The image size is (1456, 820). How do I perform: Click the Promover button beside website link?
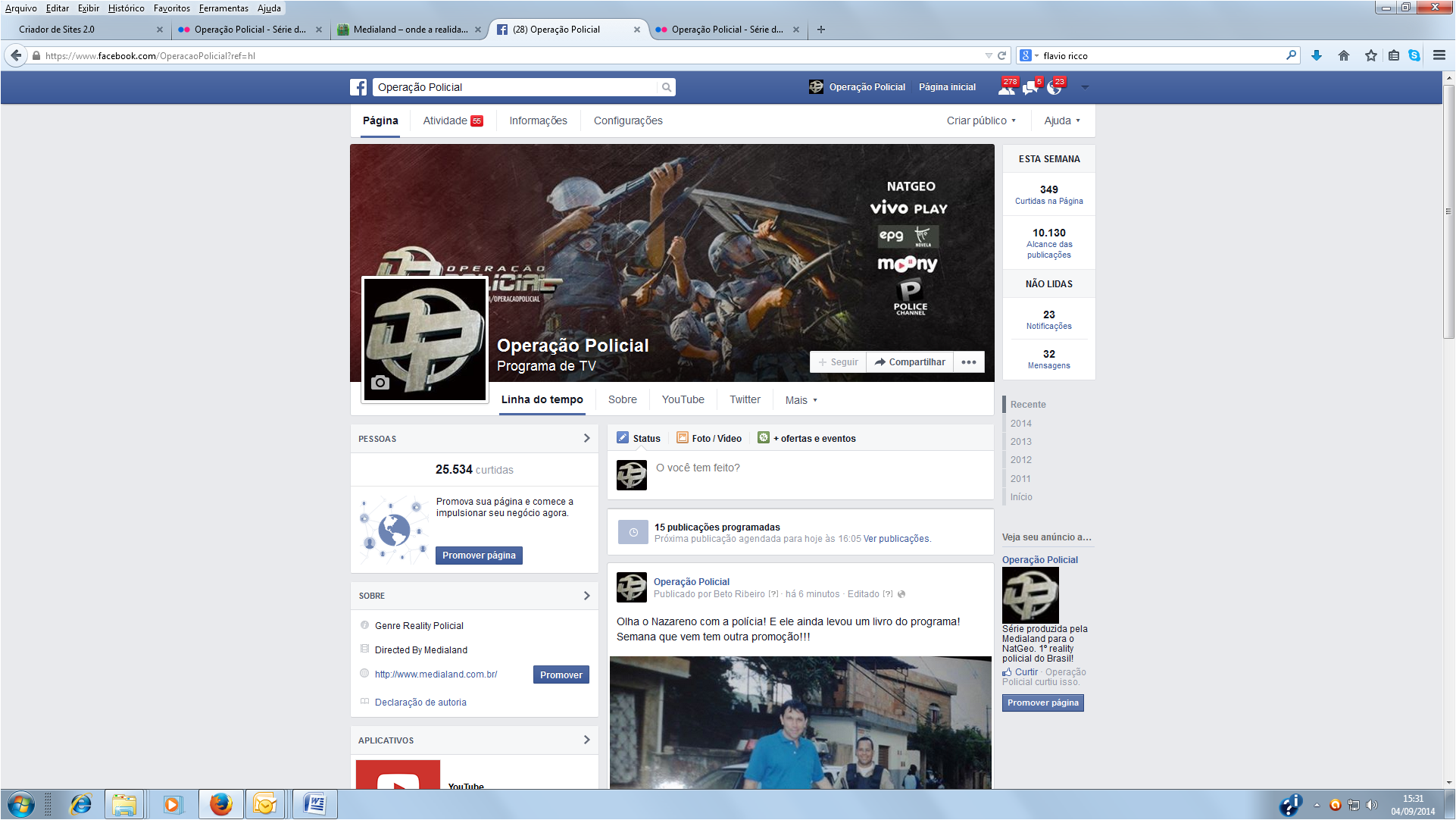pyautogui.click(x=561, y=674)
